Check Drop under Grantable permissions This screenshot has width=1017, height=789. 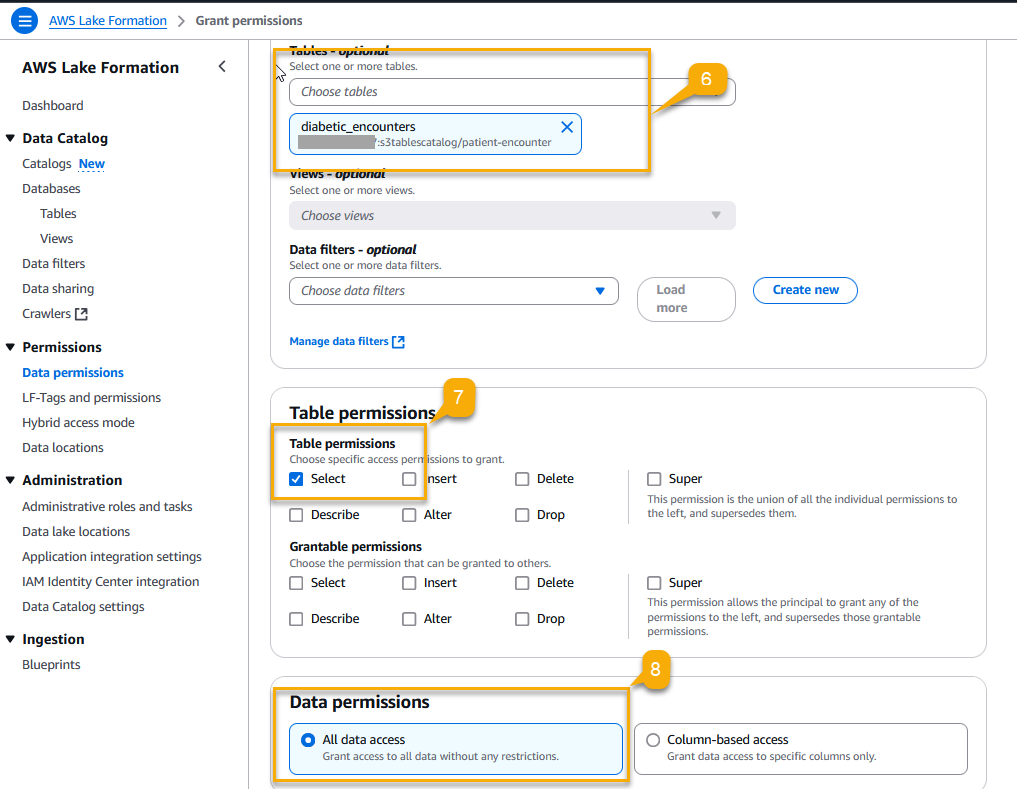tap(521, 618)
